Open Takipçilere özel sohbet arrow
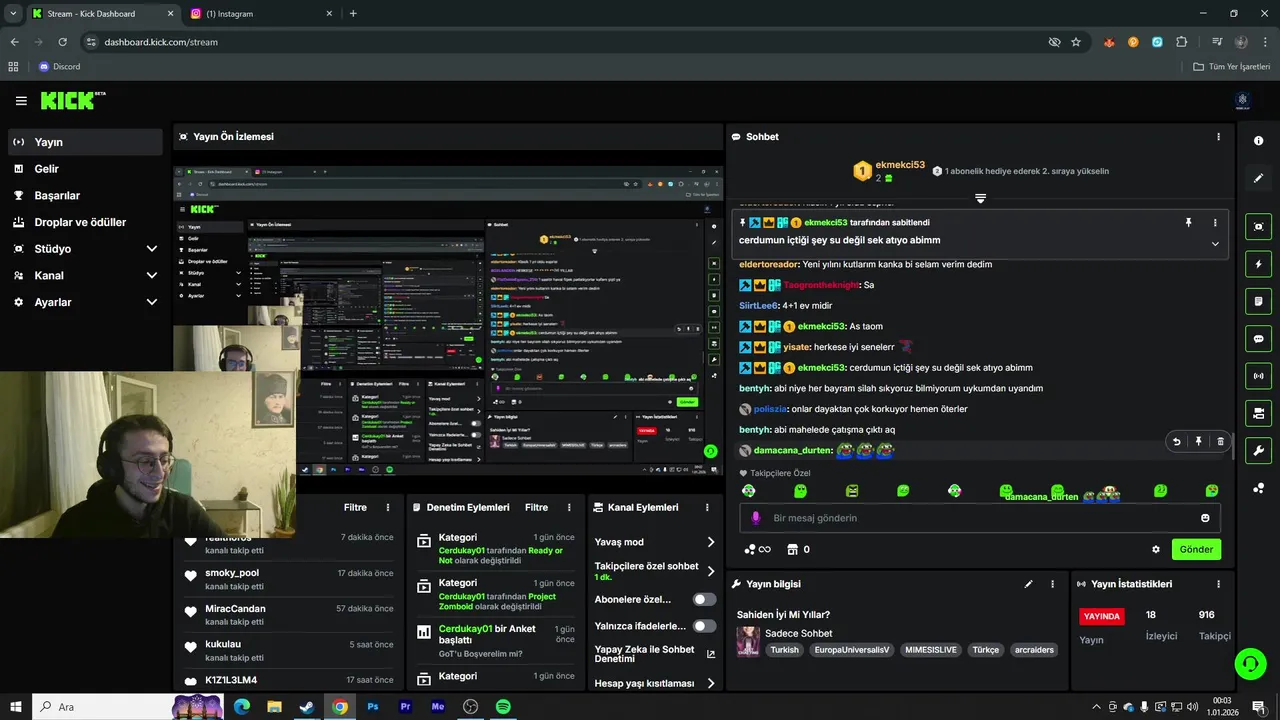 (711, 571)
